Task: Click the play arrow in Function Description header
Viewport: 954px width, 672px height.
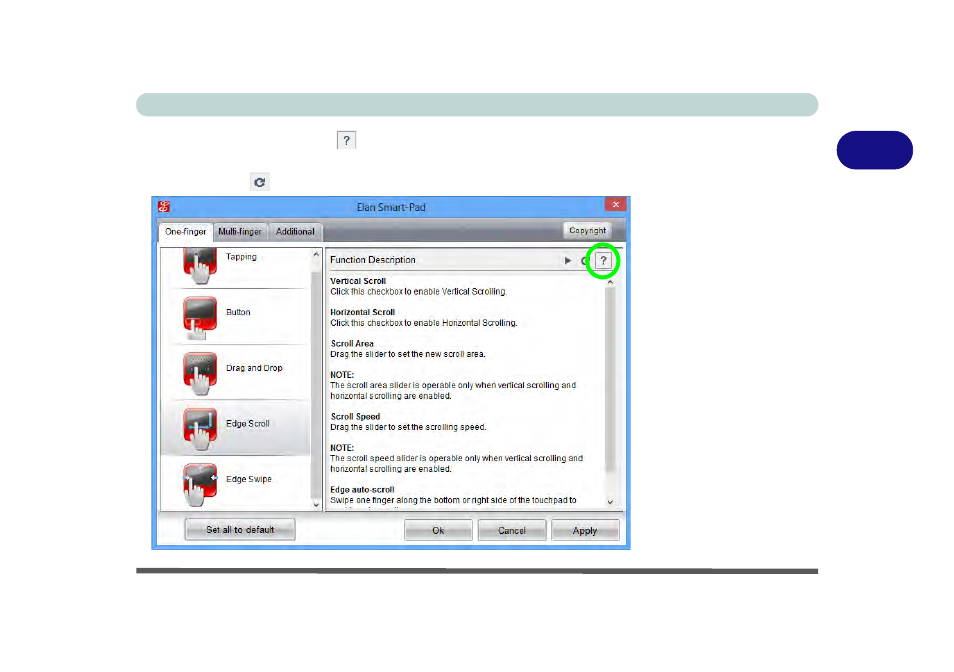Action: (568, 260)
